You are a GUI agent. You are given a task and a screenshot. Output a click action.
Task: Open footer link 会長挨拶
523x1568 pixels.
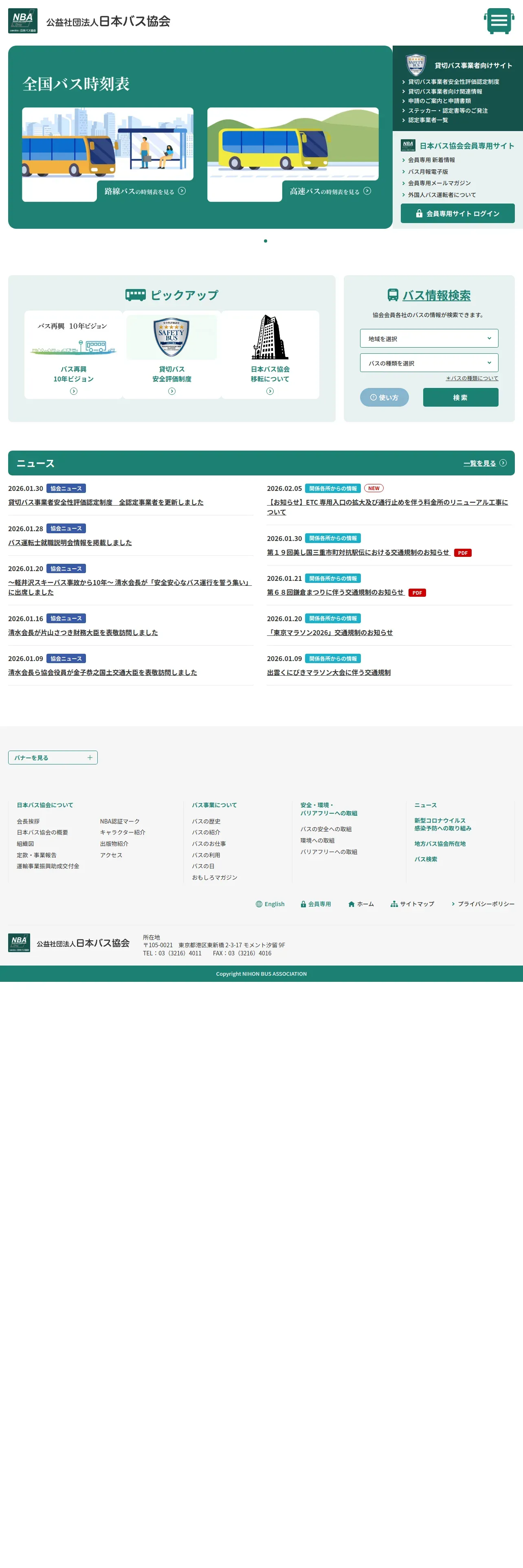[28, 821]
